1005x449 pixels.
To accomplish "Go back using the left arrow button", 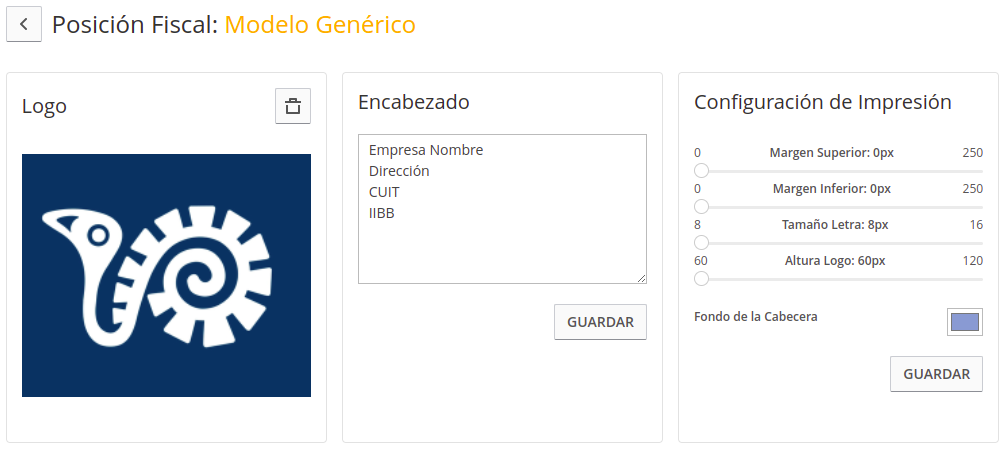I will point(24,24).
